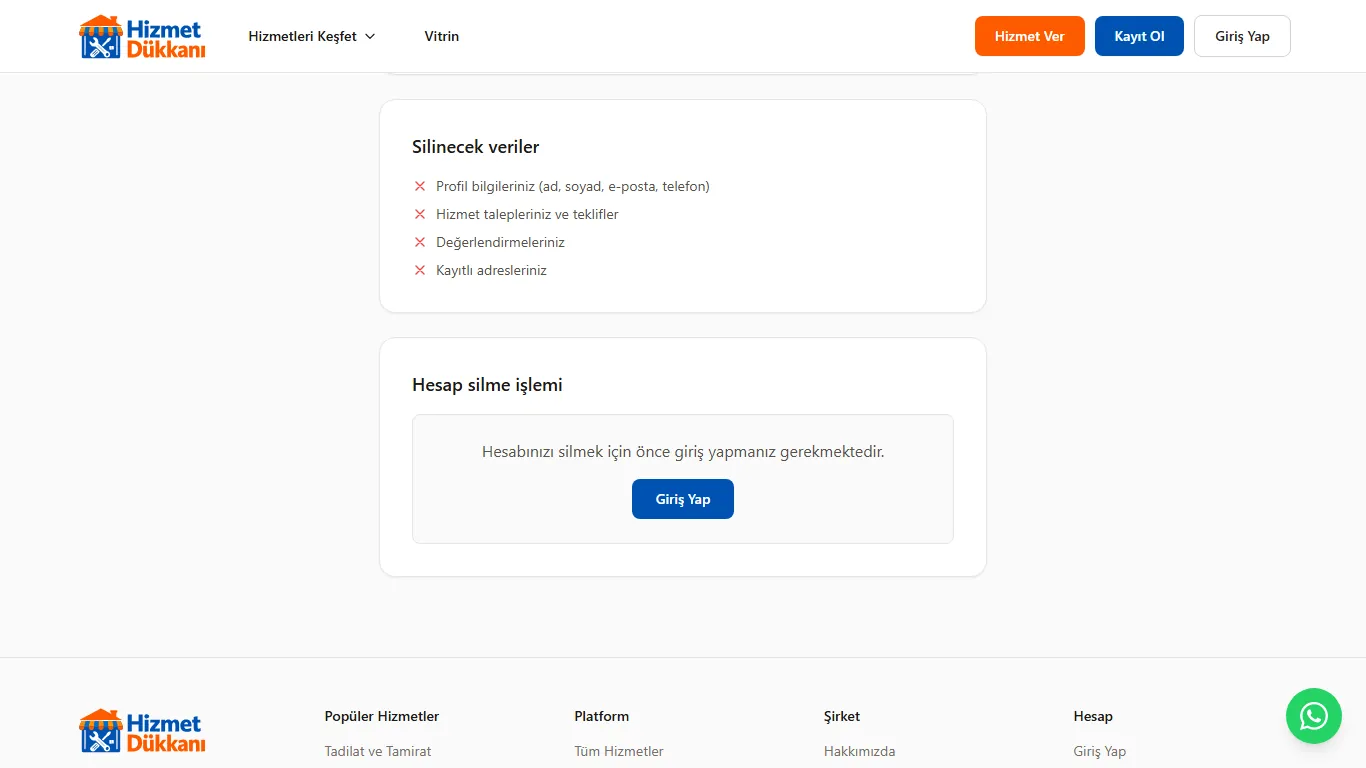This screenshot has width=1366, height=768.
Task: Open the Tüm Hizmetler footer link
Action: (619, 751)
